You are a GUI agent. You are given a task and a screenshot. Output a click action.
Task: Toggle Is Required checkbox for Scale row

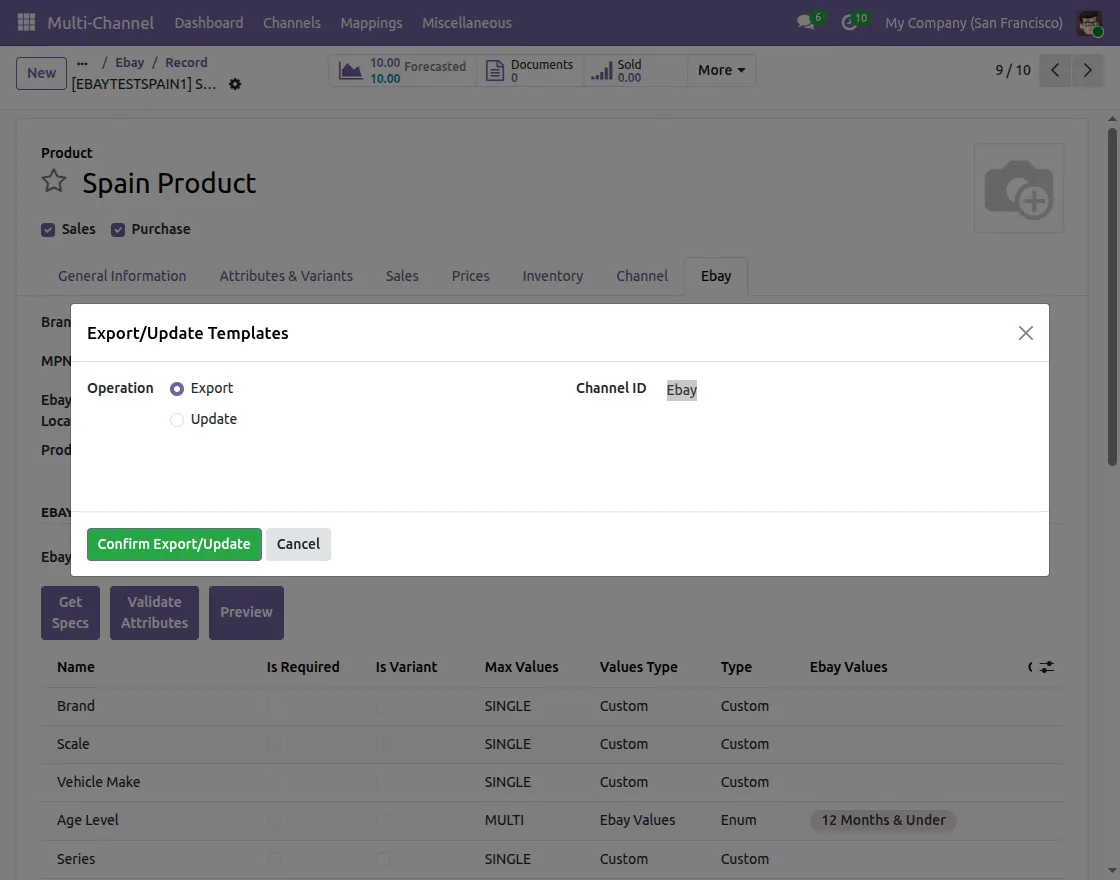tap(274, 744)
